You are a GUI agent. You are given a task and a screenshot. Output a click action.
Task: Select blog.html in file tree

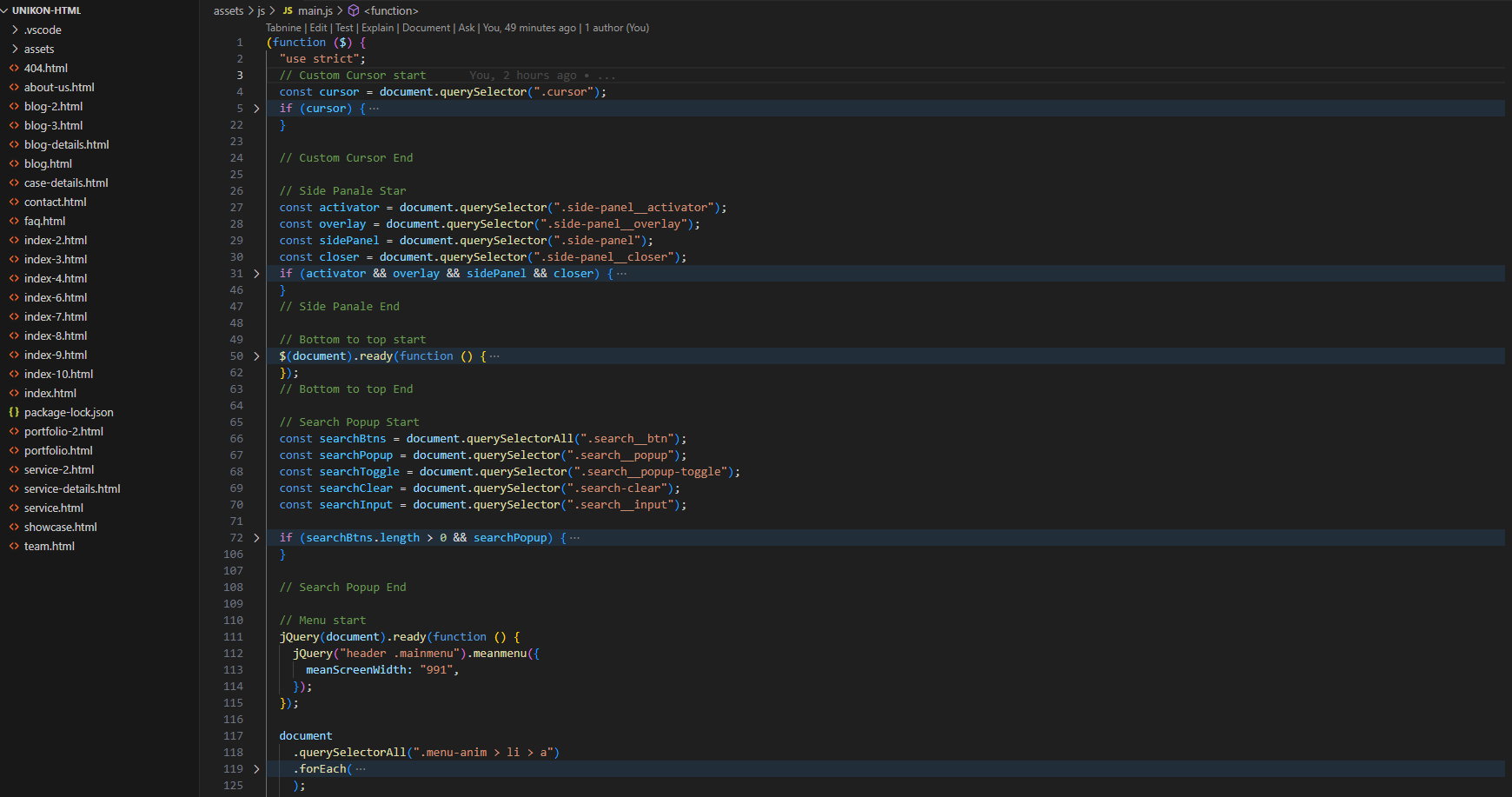pyautogui.click(x=48, y=163)
